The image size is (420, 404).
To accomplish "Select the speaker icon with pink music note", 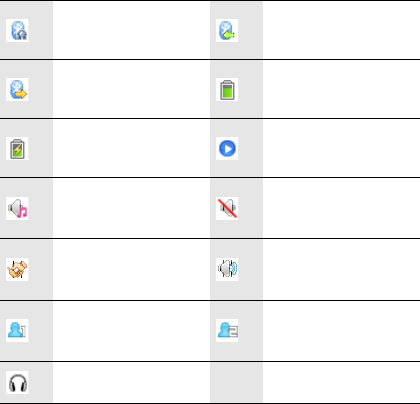I will pos(17,208).
